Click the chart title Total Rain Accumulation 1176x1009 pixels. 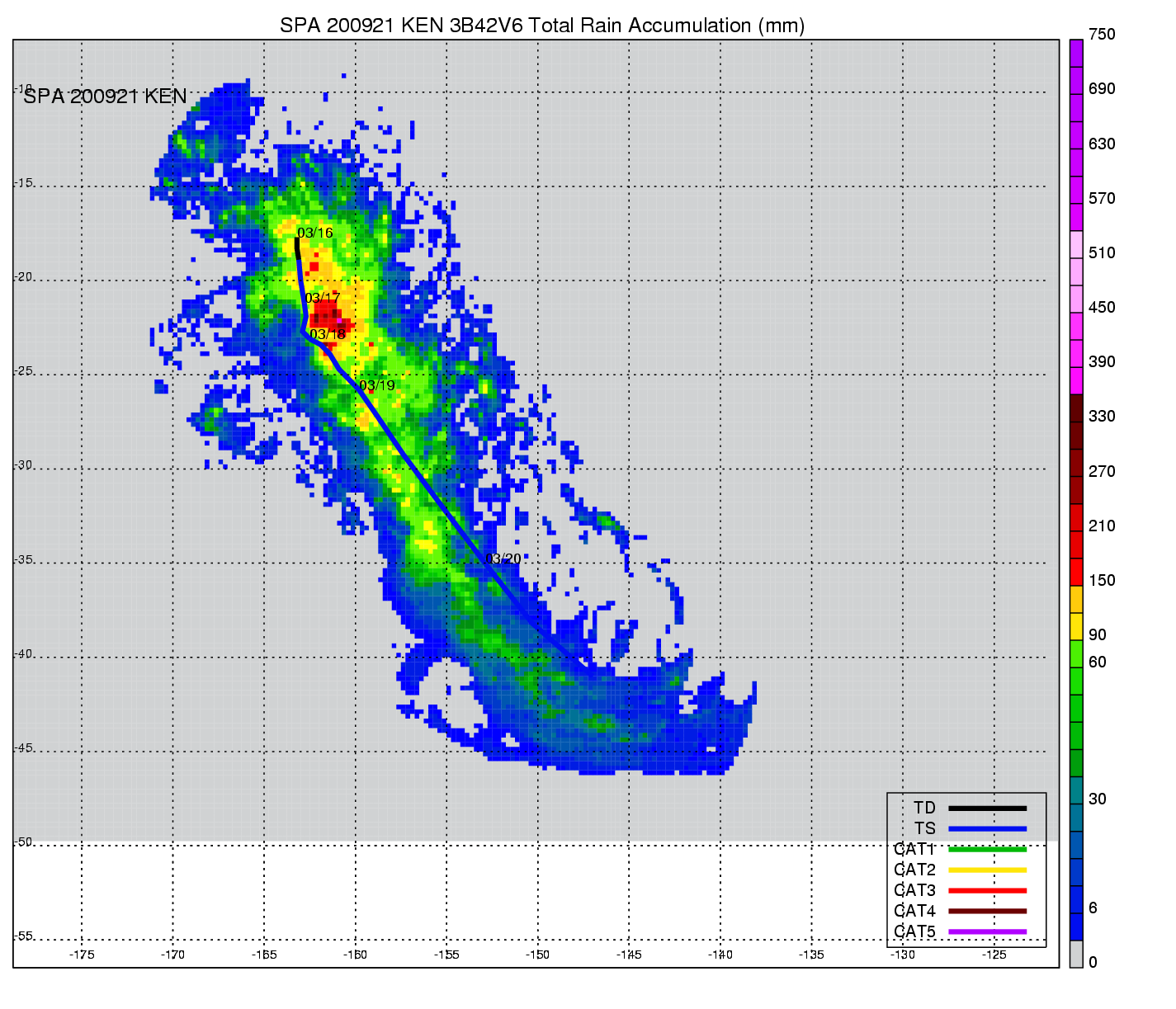[x=542, y=26]
